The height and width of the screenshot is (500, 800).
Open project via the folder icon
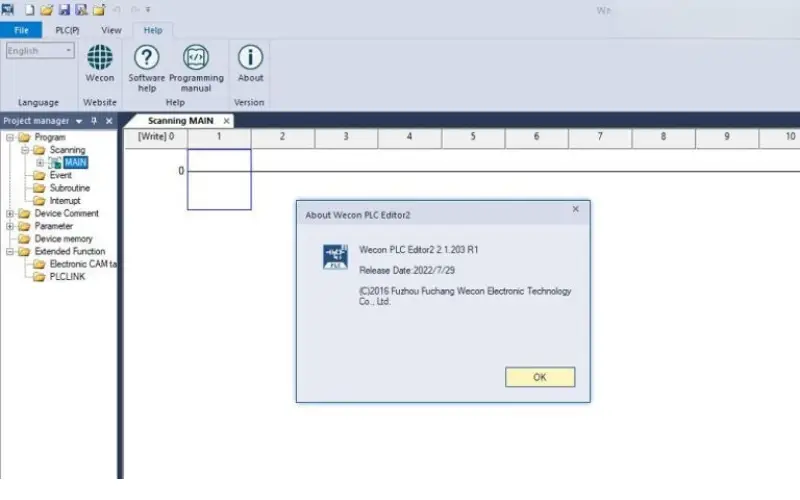pyautogui.click(x=47, y=10)
